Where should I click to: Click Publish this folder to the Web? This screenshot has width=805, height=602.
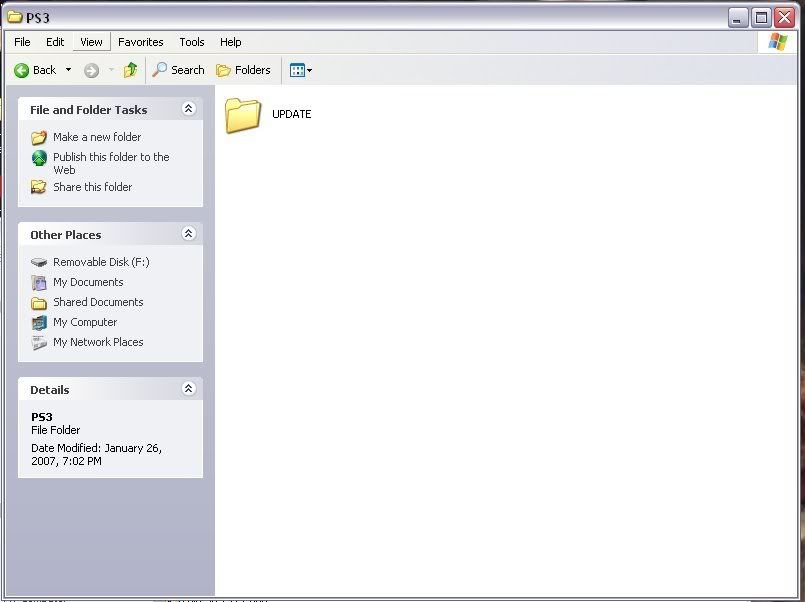pyautogui.click(x=111, y=163)
